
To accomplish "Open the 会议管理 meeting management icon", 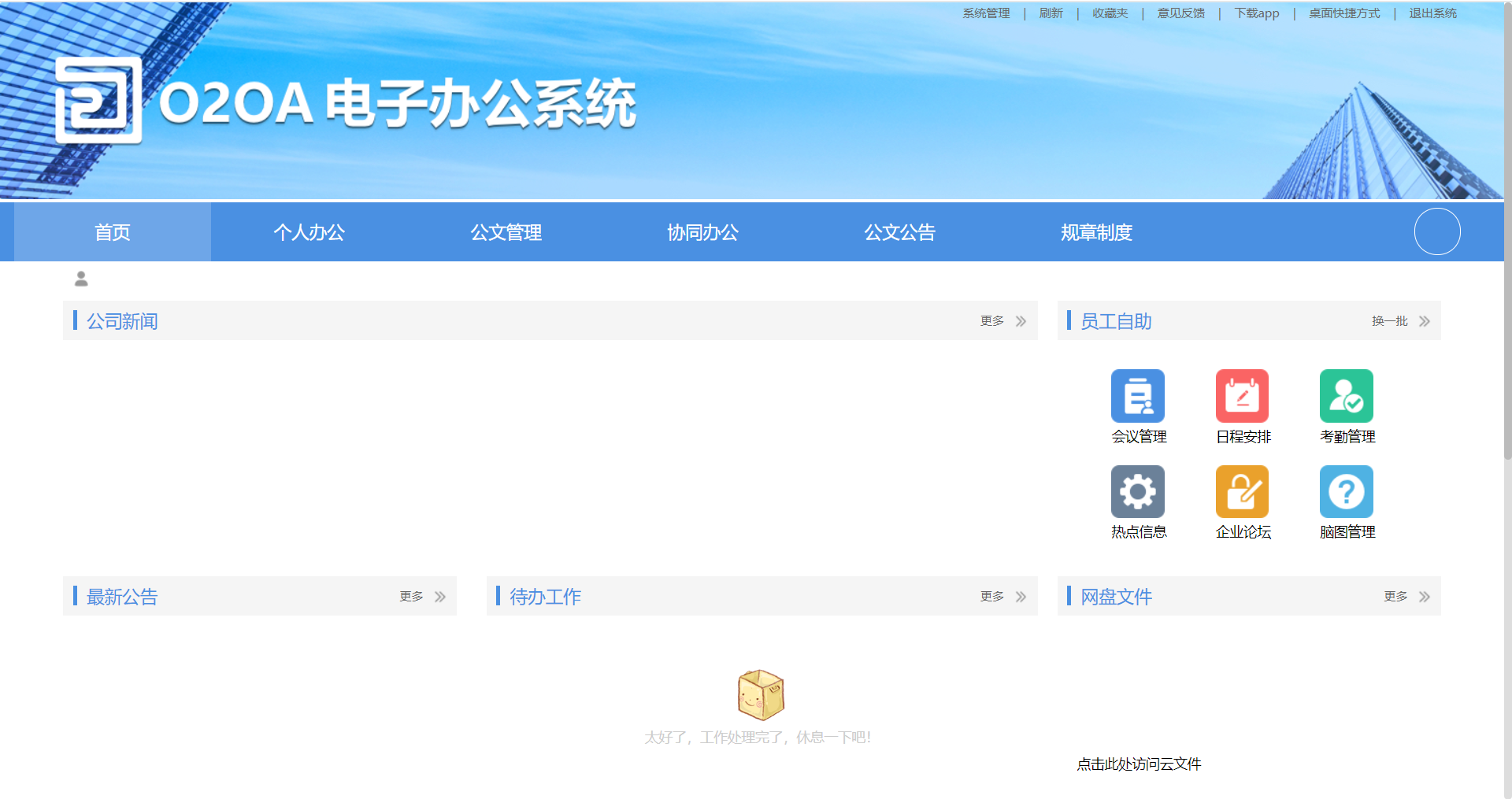I will coord(1138,396).
